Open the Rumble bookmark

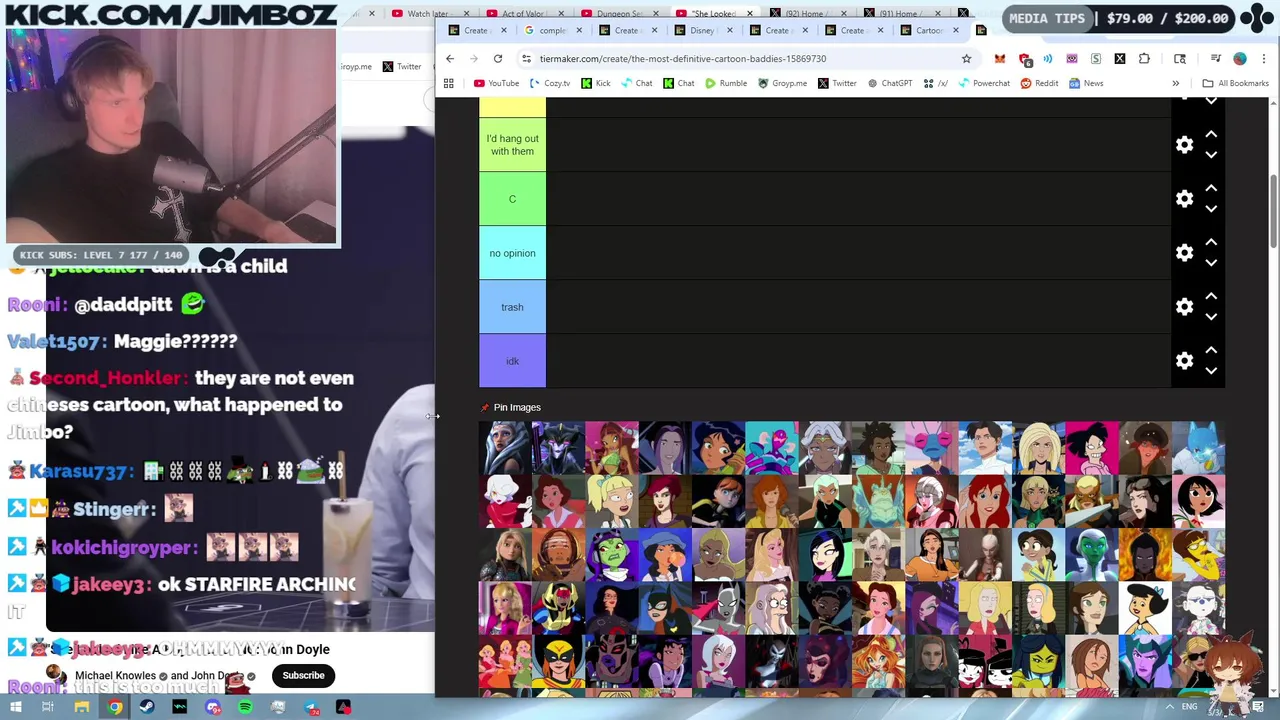pos(725,83)
